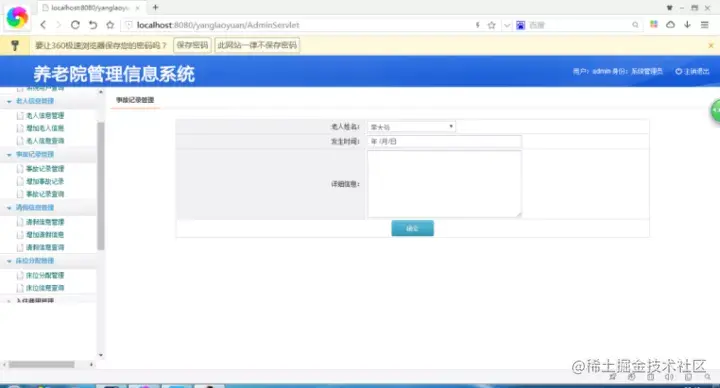Reload the page with the refresh icon
The image size is (720, 388).
click(x=75, y=25)
